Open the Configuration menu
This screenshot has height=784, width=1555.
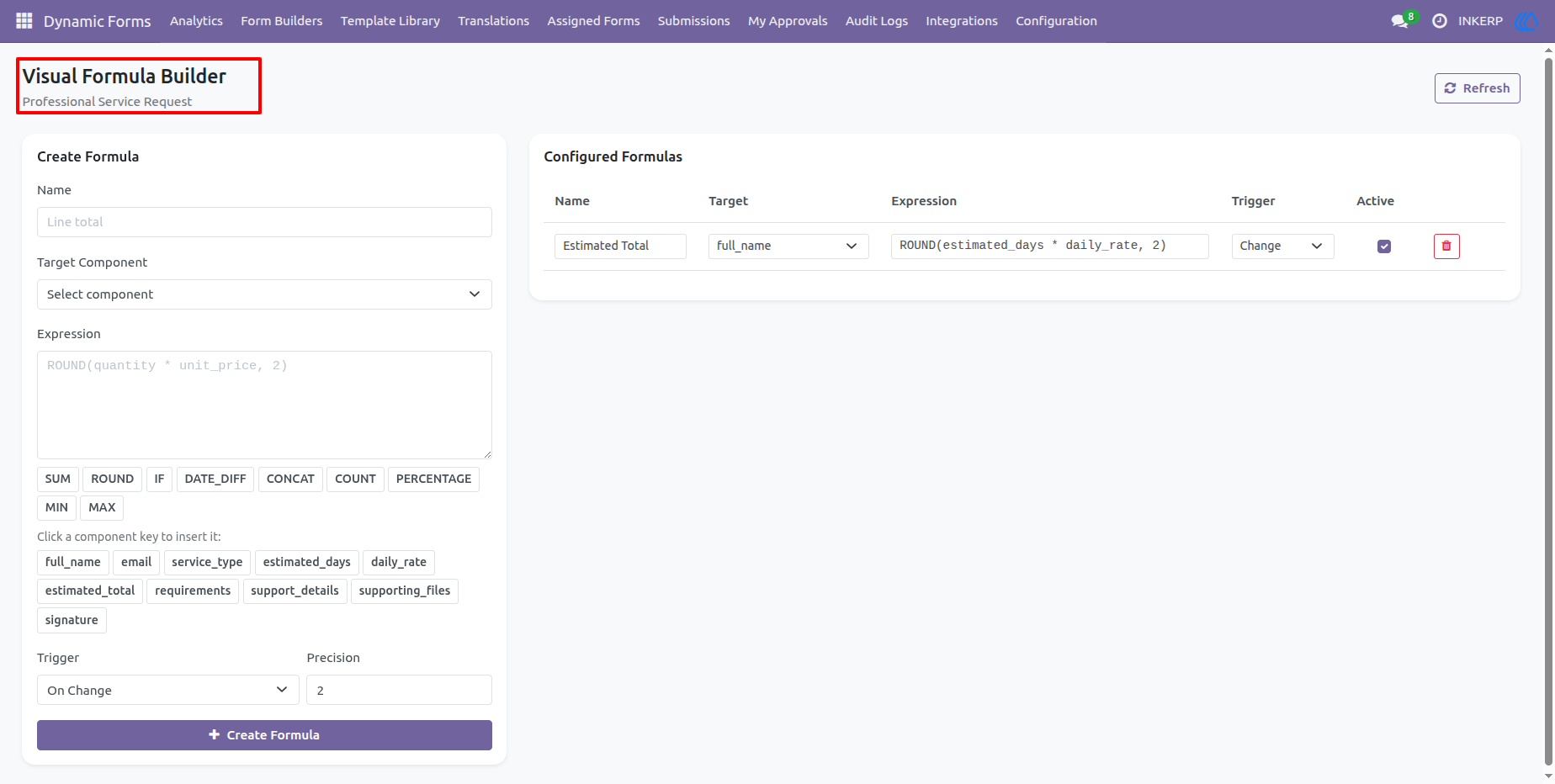[x=1056, y=21]
